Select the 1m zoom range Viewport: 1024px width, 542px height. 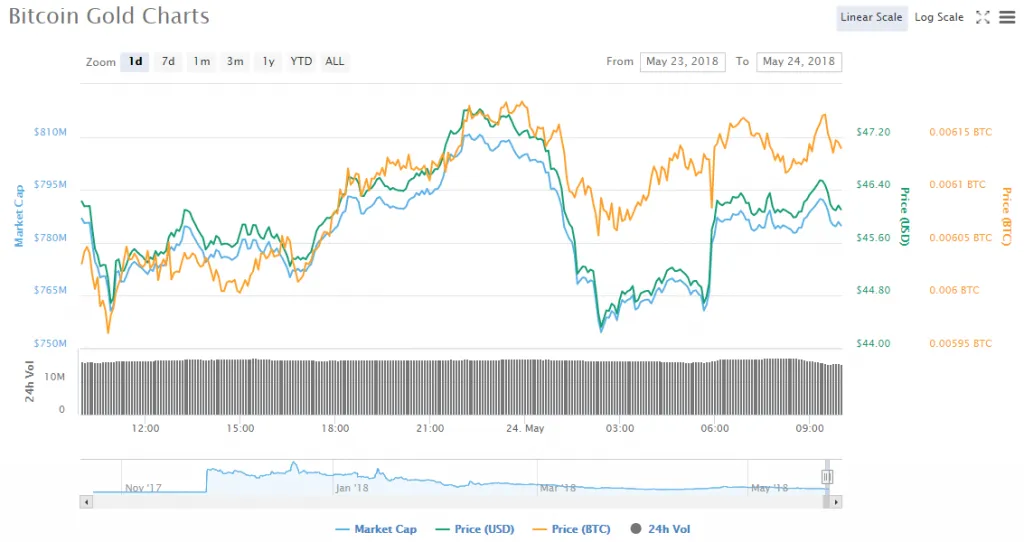pyautogui.click(x=202, y=61)
